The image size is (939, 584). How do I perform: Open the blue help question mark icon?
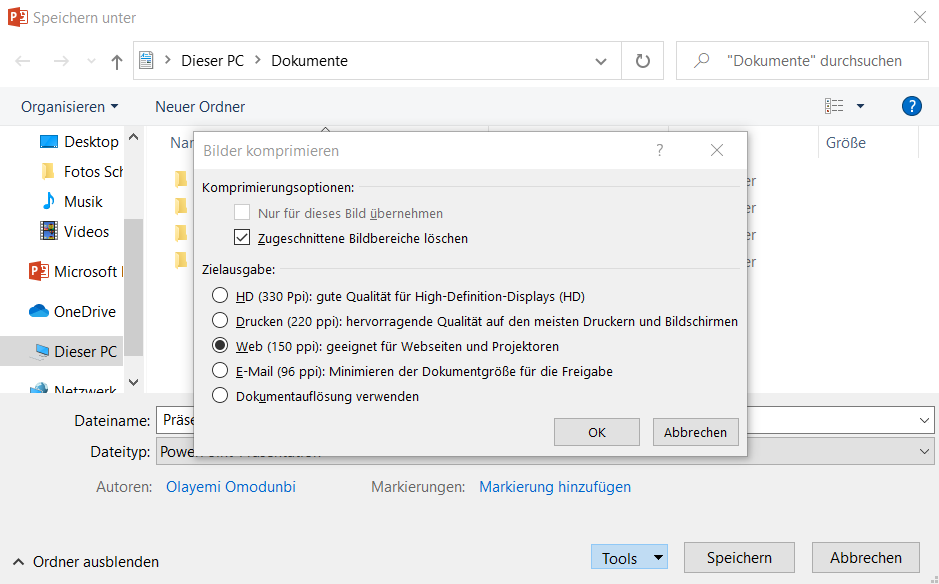tap(911, 106)
